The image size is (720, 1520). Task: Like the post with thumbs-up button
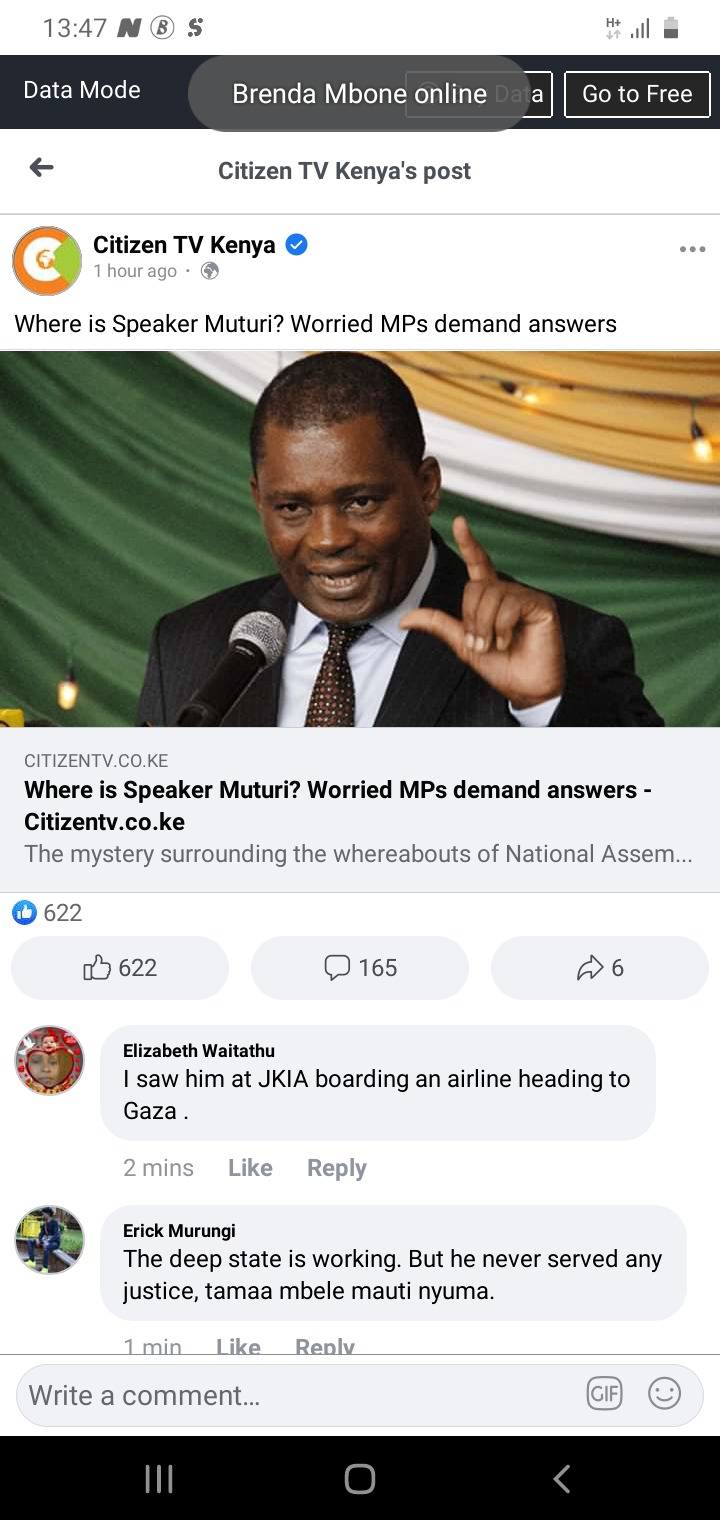(120, 967)
